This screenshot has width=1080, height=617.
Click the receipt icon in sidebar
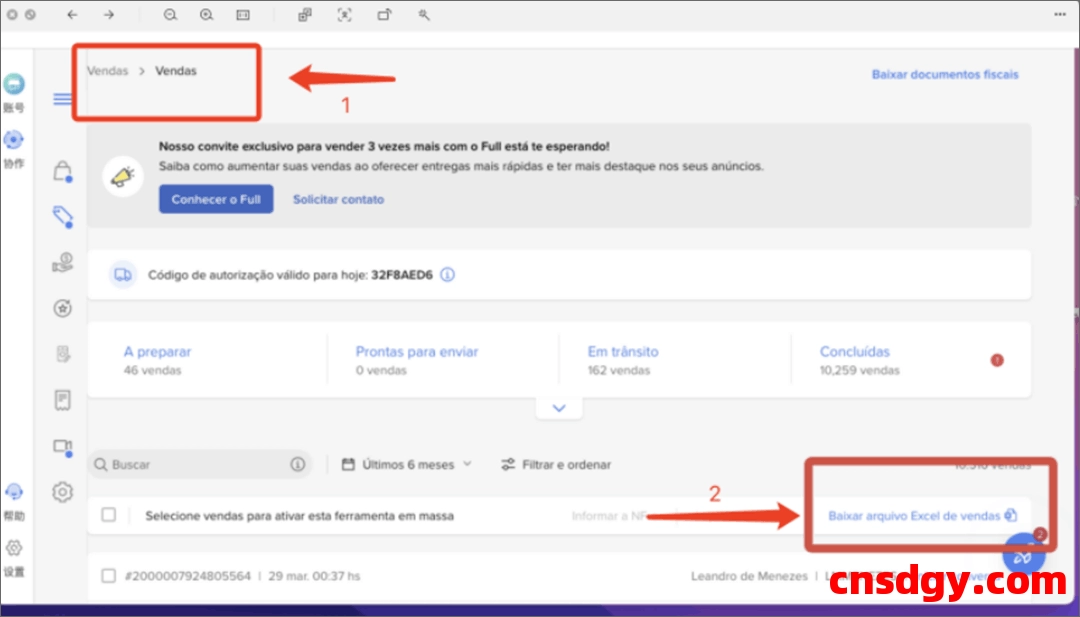[63, 400]
